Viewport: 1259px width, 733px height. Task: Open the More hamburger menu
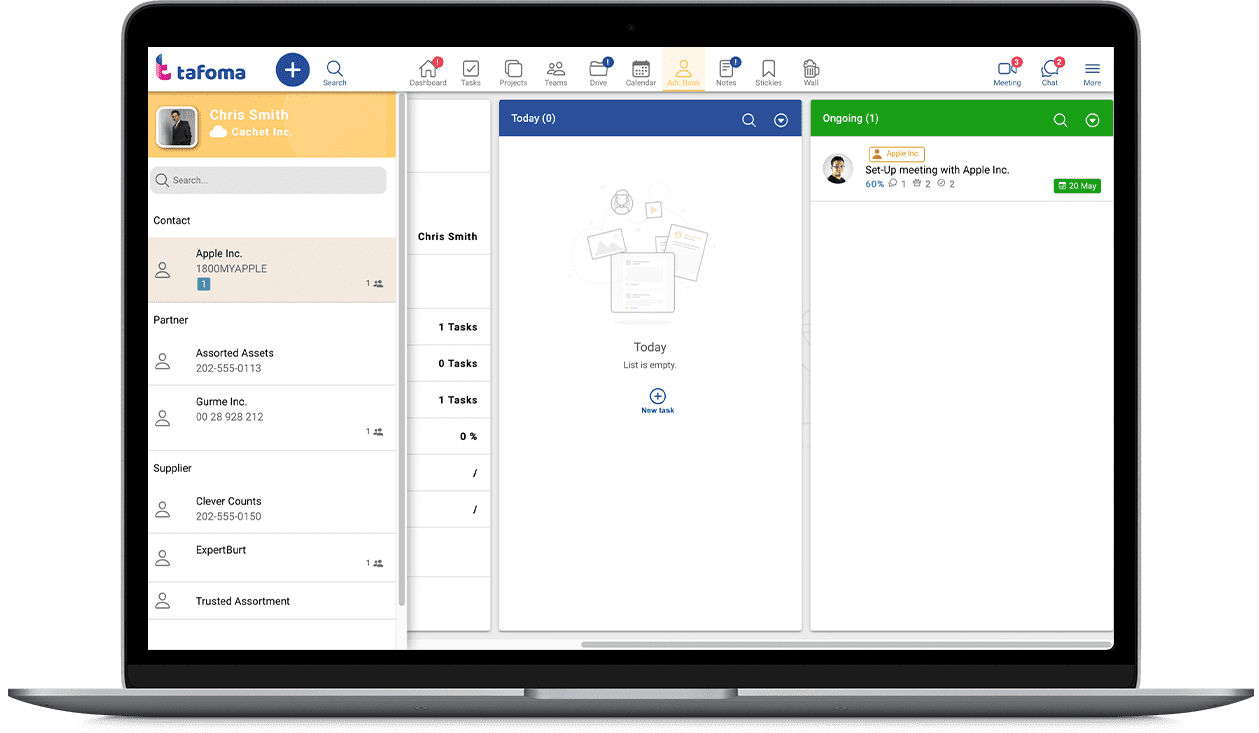pyautogui.click(x=1092, y=70)
